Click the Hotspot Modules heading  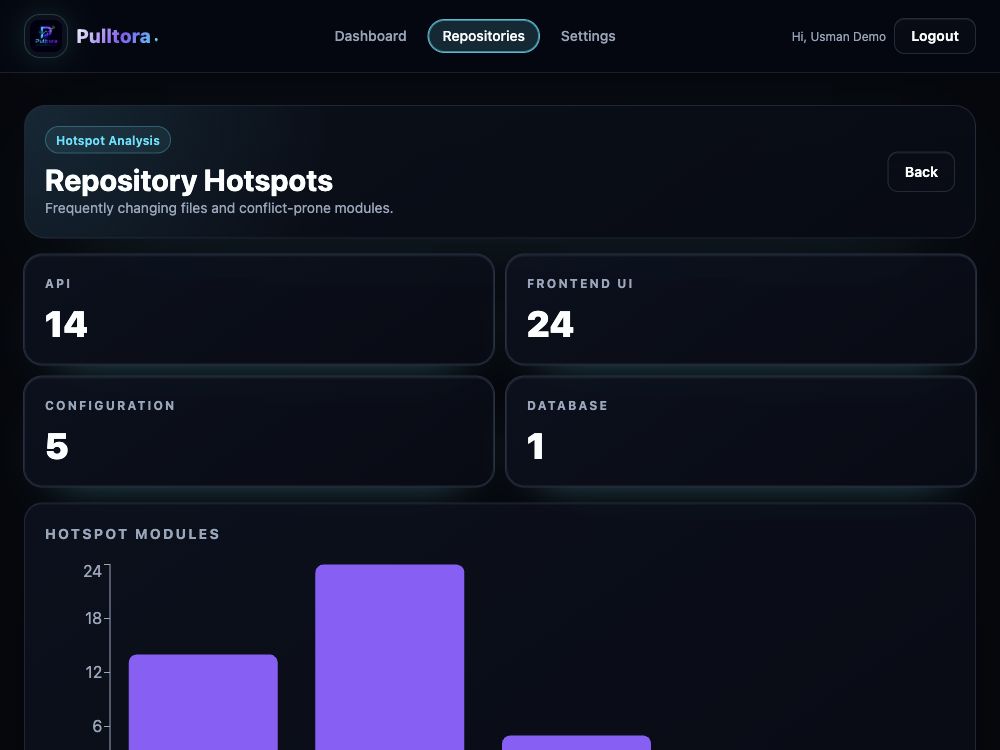[133, 534]
